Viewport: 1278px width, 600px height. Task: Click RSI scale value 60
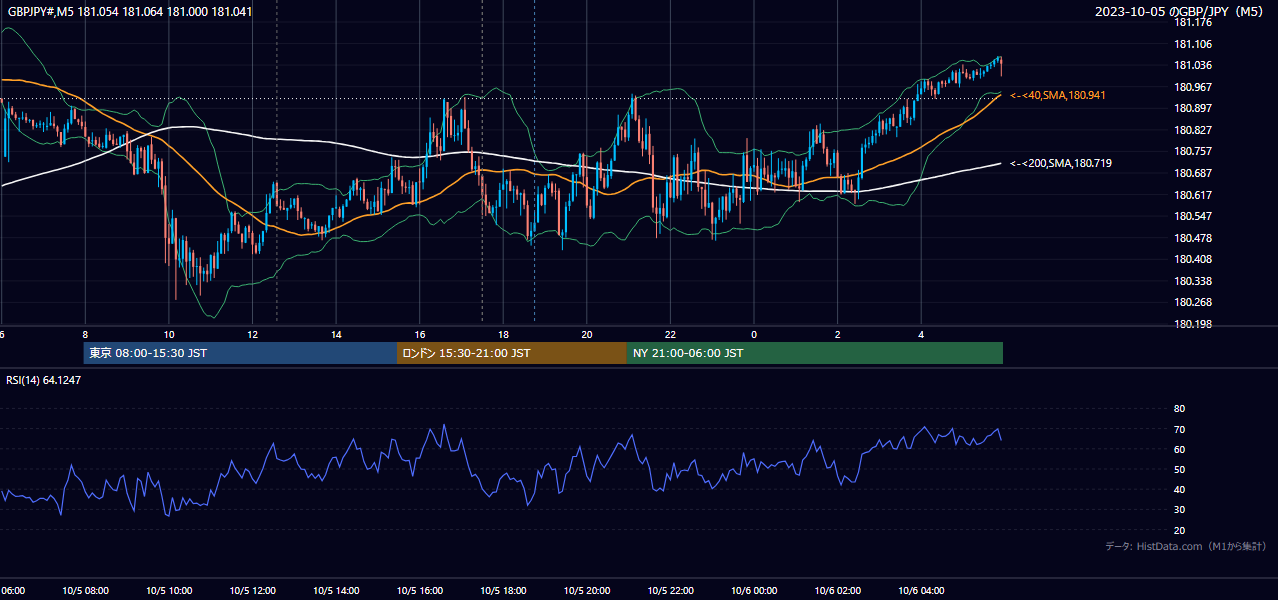[1179, 449]
